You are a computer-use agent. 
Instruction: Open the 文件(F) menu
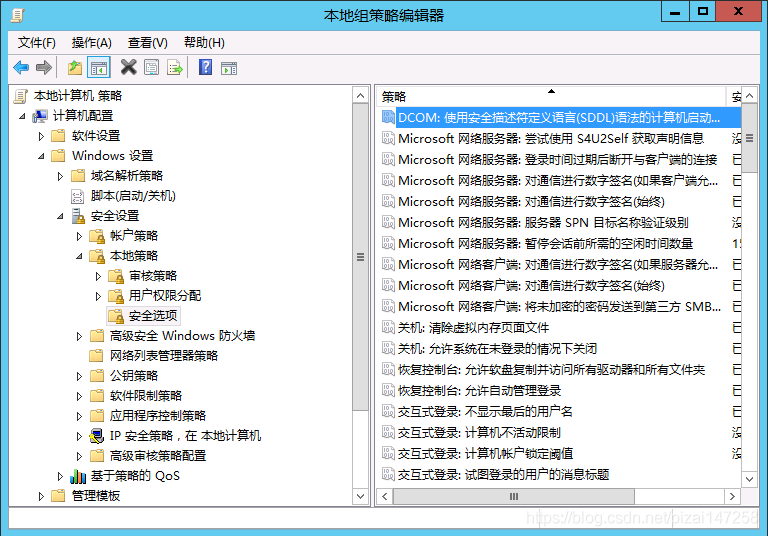click(x=37, y=42)
